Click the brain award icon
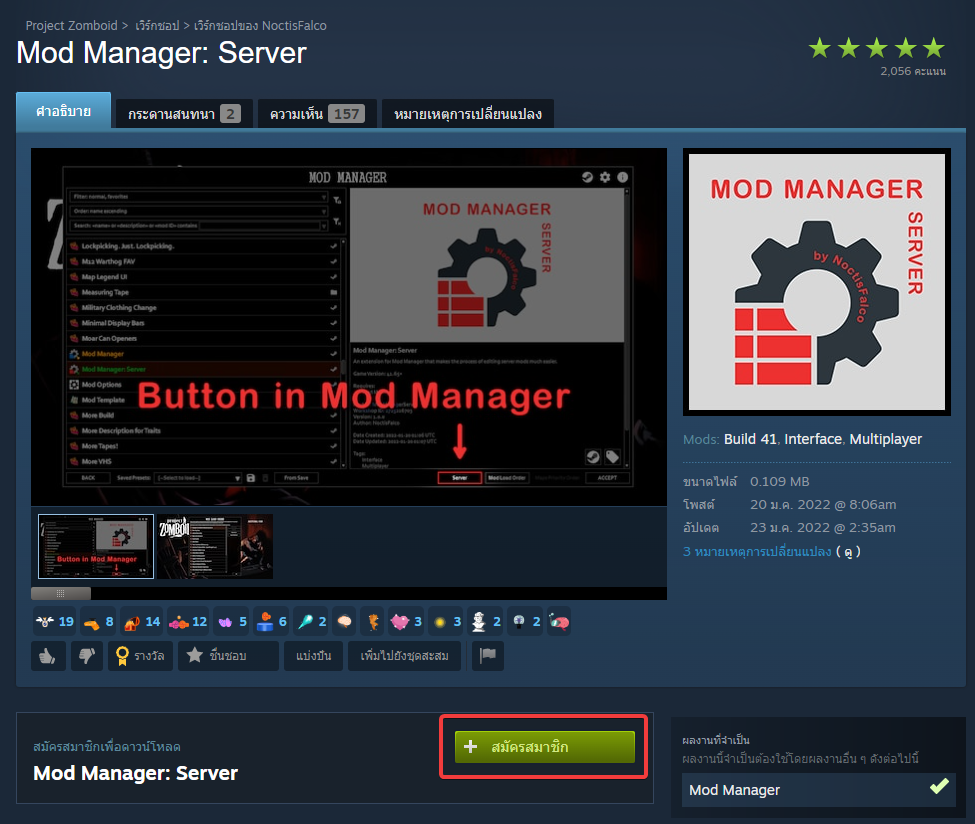 (344, 621)
